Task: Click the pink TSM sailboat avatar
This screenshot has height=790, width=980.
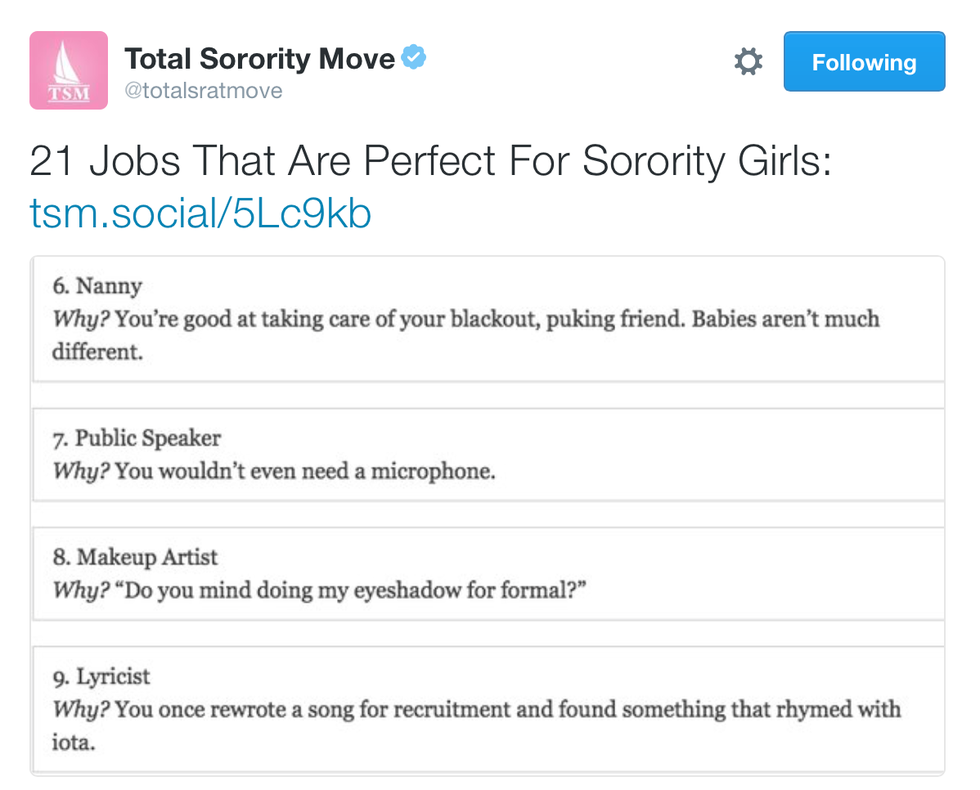Action: [x=68, y=70]
